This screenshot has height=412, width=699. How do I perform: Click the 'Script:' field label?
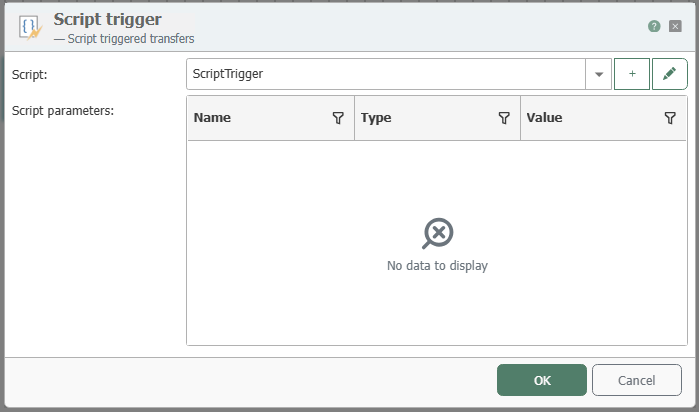tap(29, 74)
